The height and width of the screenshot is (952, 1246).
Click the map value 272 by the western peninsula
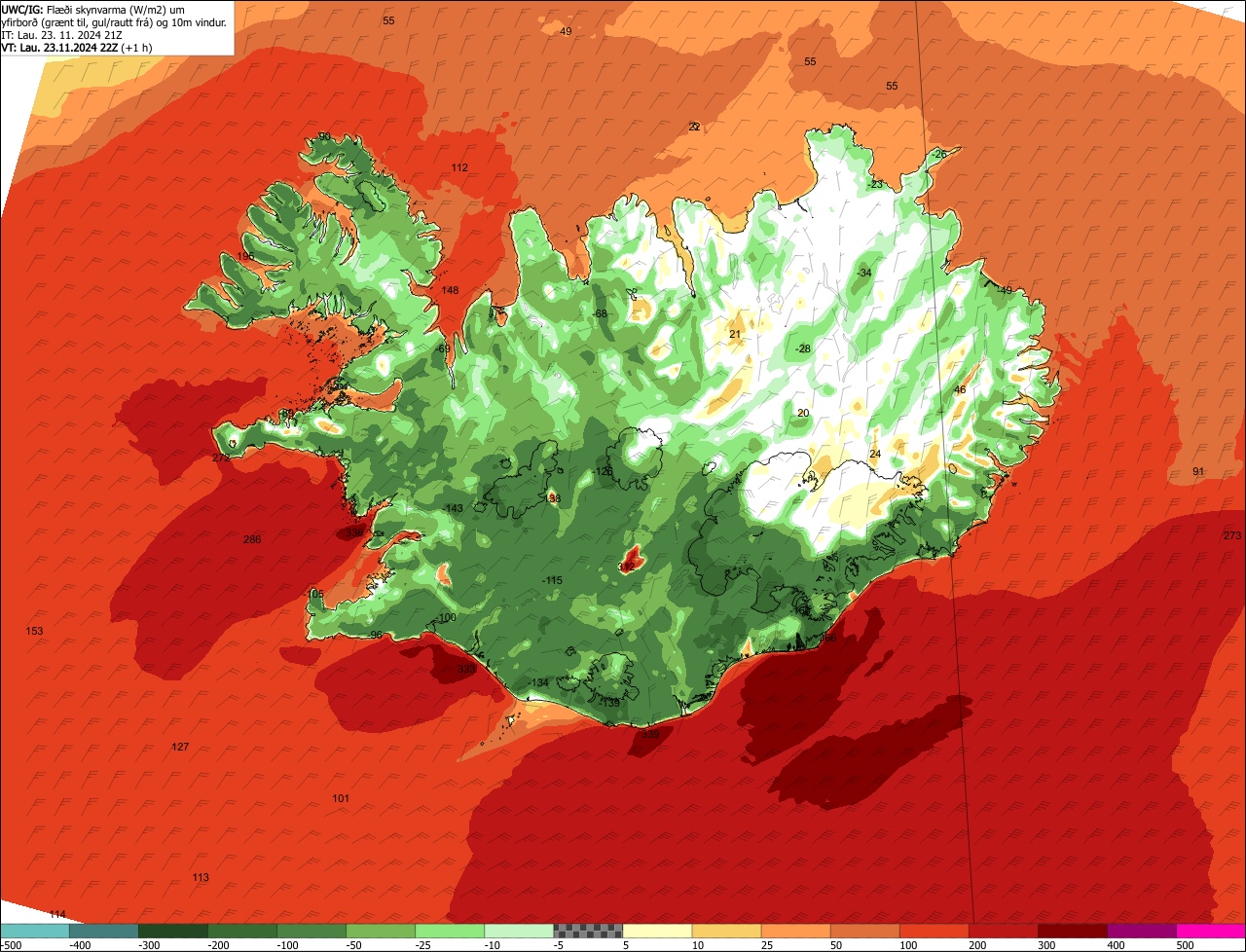pos(221,458)
